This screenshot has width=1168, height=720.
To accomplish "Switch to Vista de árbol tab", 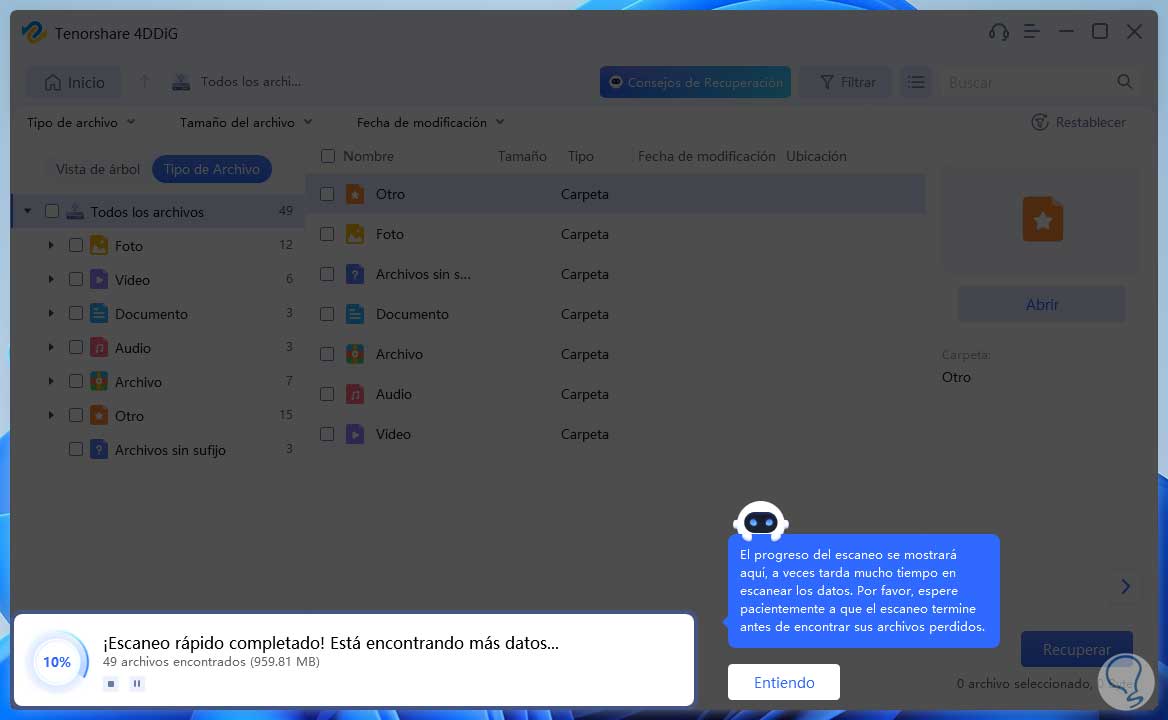I will click(98, 169).
